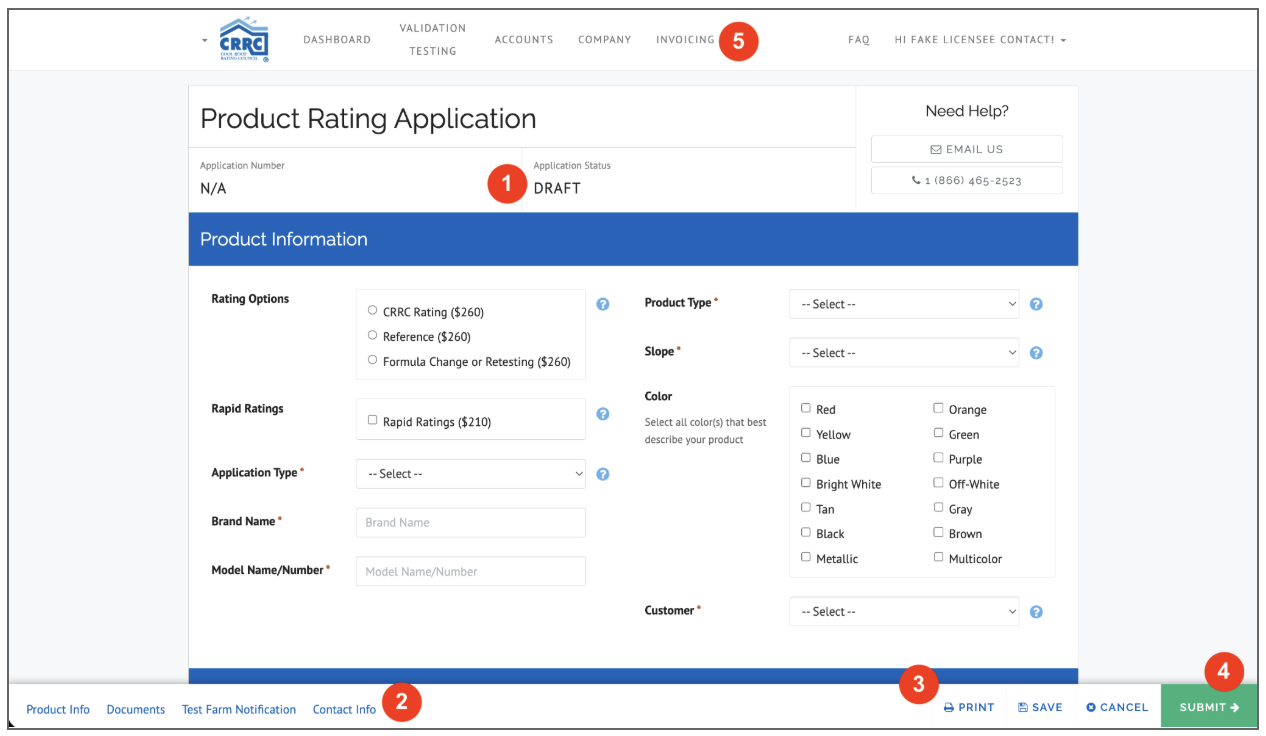Viewport: 1266px width, 736px height.
Task: Check the Gray color box
Action: [938, 508]
